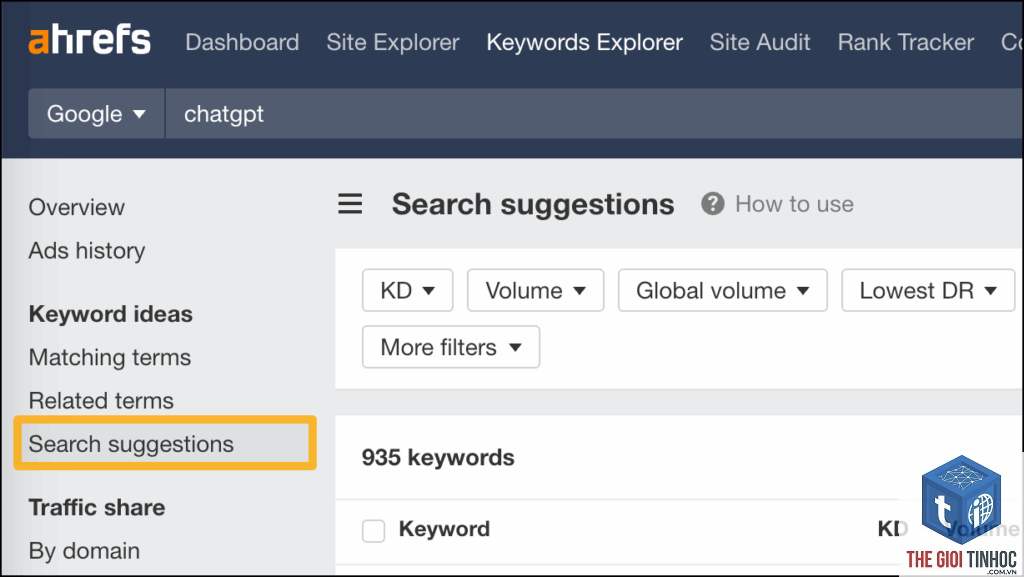
Task: Sort by the Keyword column header
Action: click(x=444, y=529)
